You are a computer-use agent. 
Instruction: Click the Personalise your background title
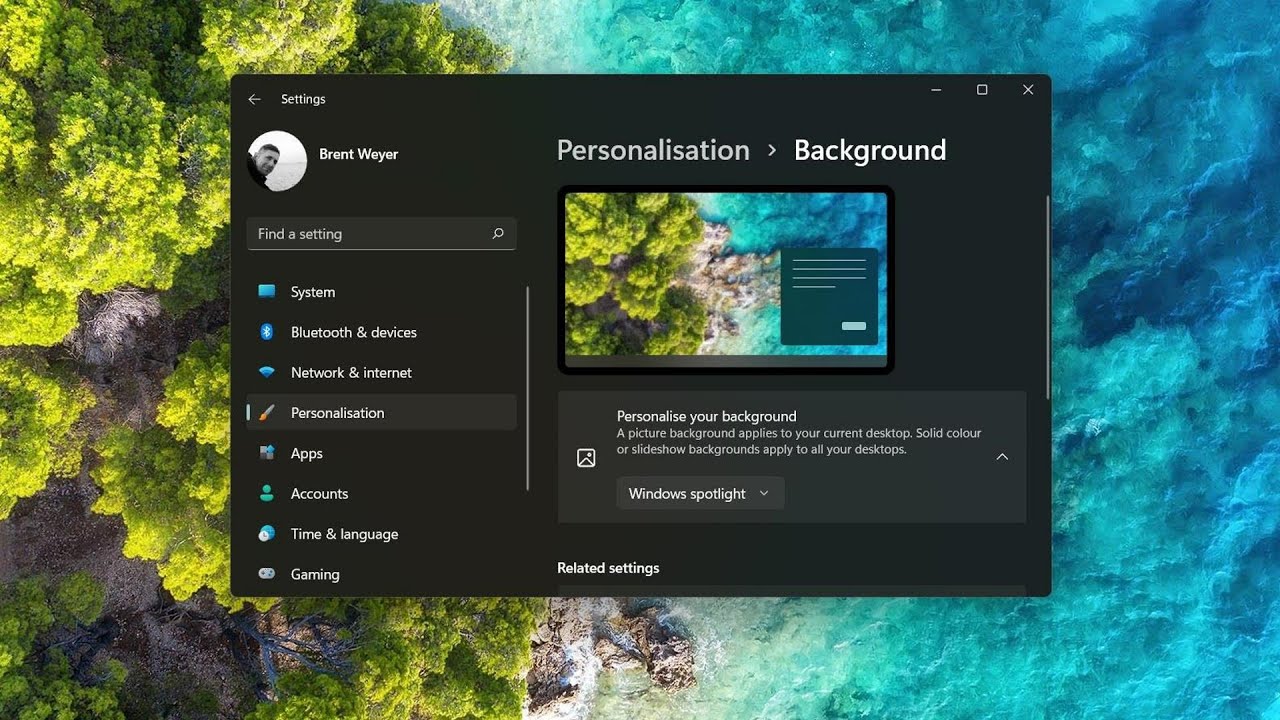click(706, 416)
